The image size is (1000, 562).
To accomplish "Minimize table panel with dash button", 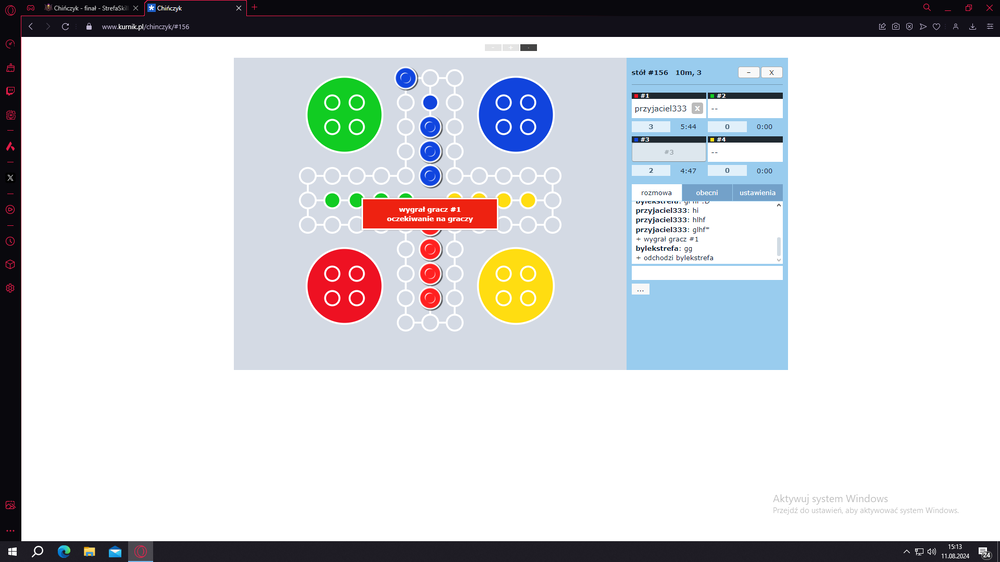I will click(x=748, y=72).
